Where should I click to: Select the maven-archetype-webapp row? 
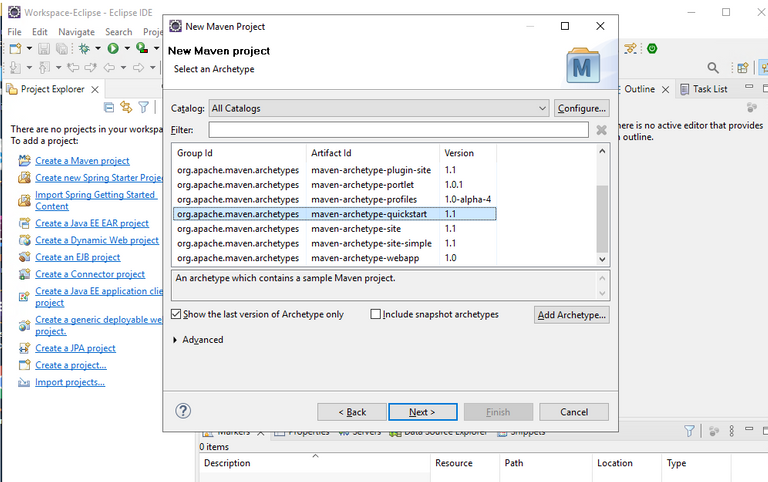(x=335, y=258)
